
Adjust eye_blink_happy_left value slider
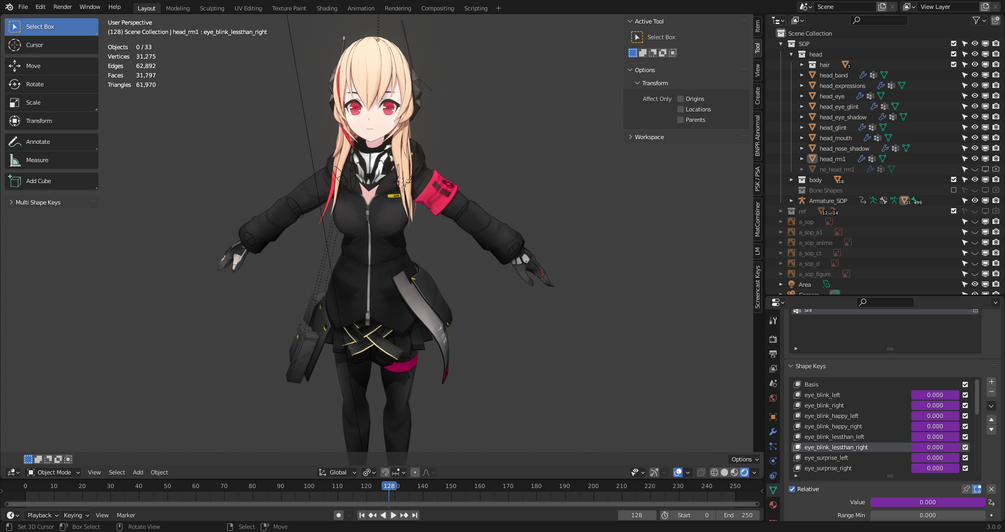click(x=935, y=416)
